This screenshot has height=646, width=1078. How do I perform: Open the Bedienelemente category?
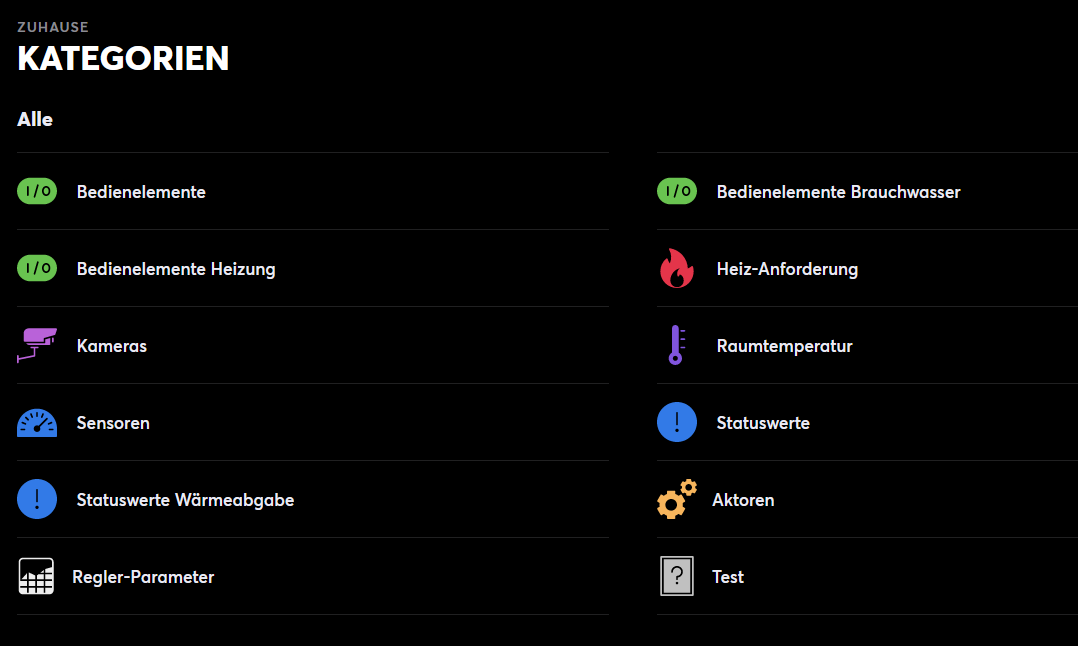tap(141, 192)
